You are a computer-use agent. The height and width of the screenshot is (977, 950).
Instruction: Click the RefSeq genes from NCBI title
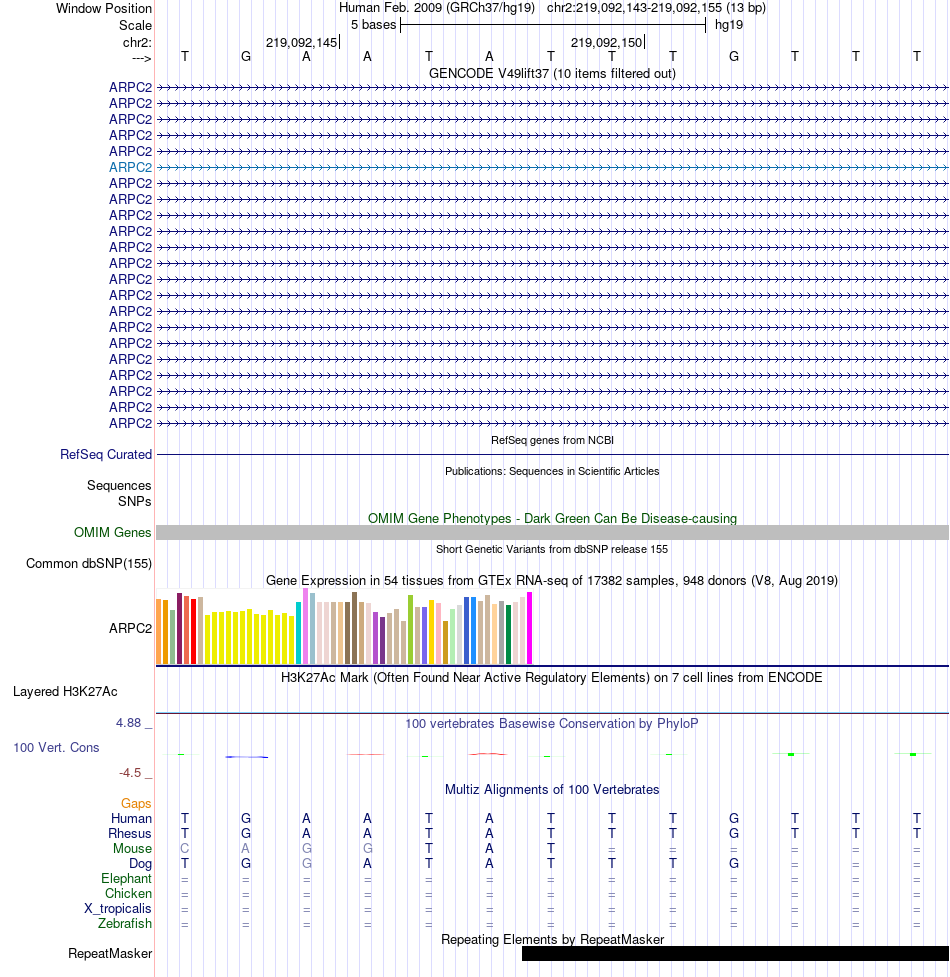coord(552,441)
